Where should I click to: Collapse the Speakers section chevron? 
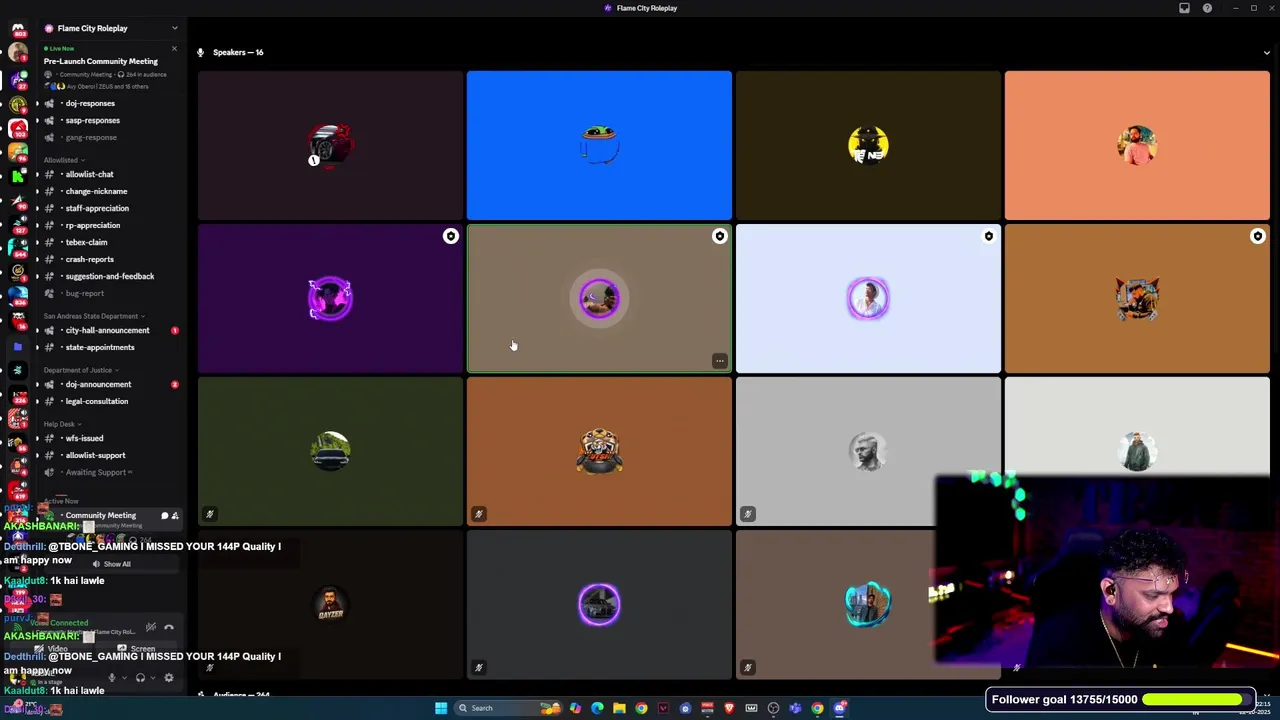point(1266,53)
